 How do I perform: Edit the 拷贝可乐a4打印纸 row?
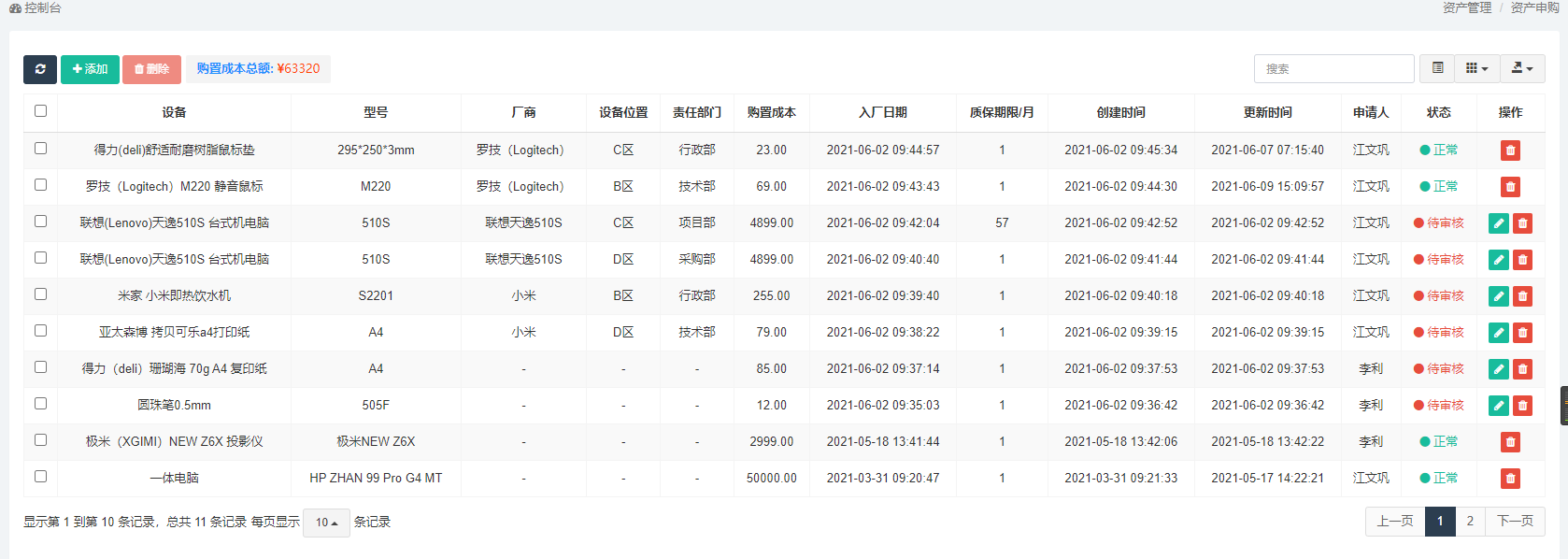tap(1499, 333)
